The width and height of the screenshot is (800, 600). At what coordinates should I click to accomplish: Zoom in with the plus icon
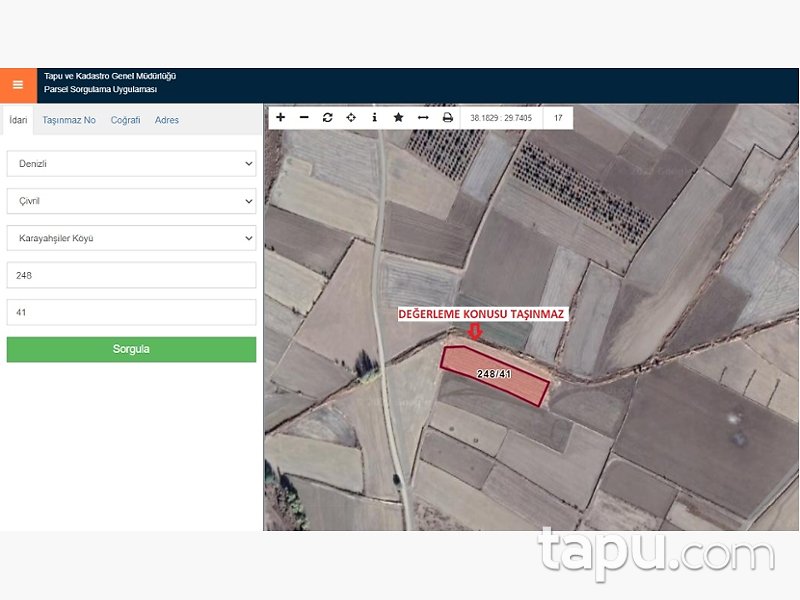[x=281, y=118]
